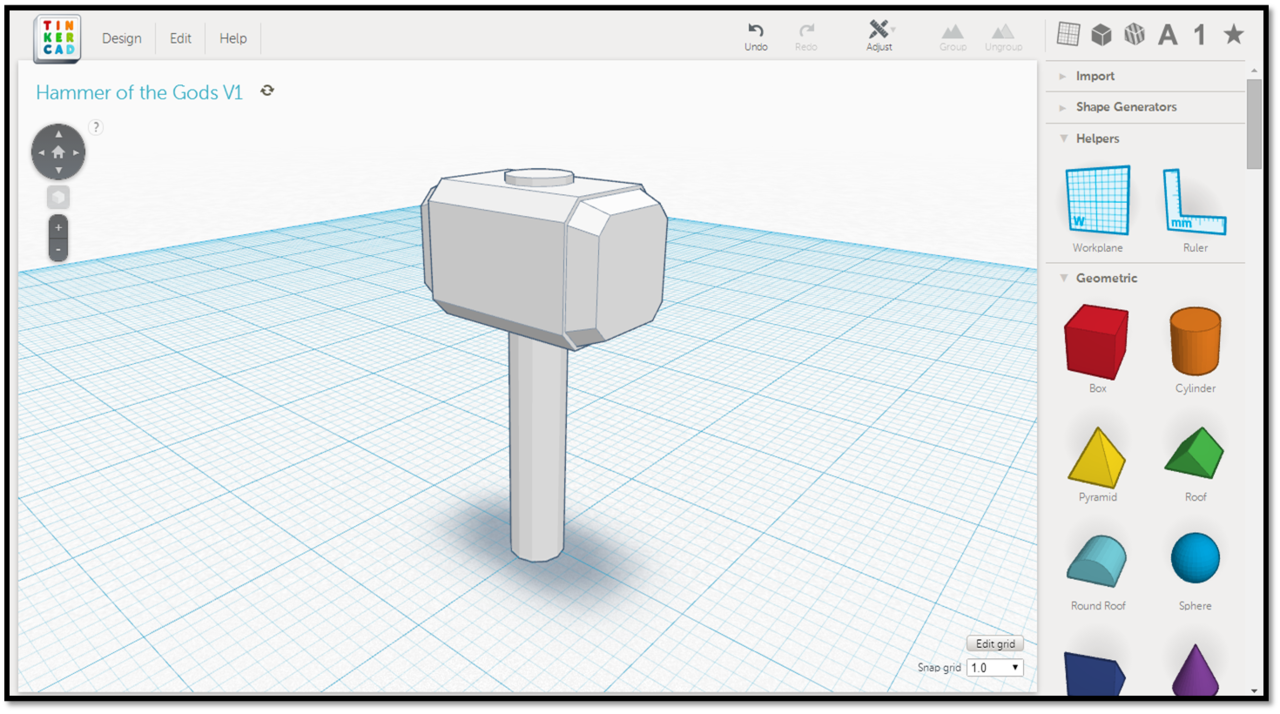This screenshot has height=714, width=1280.
Task: Click the Undo arrow icon
Action: tap(756, 31)
